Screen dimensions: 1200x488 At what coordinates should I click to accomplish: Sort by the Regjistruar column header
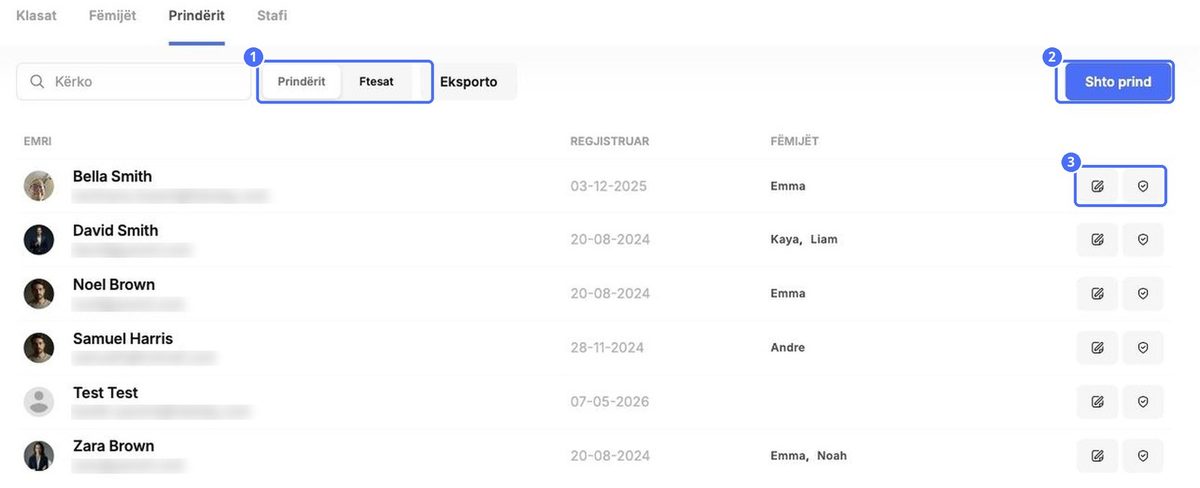pyautogui.click(x=610, y=141)
